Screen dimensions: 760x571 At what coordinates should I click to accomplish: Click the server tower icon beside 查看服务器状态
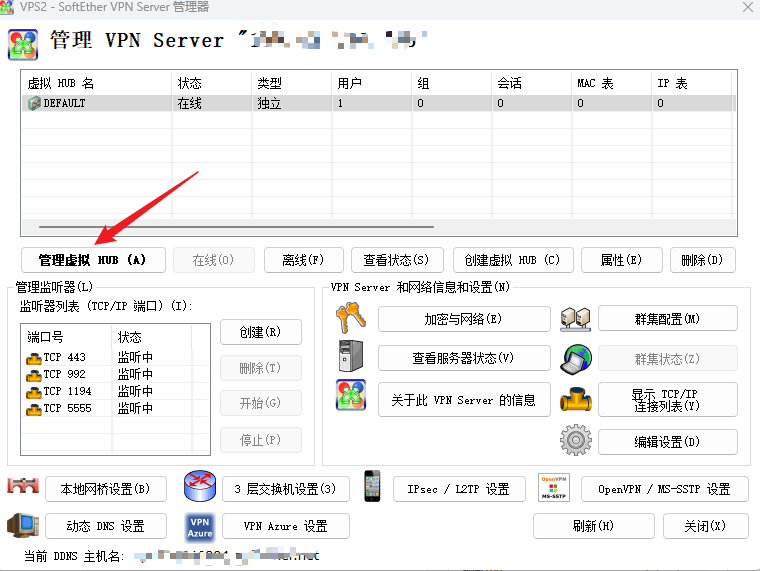coord(350,357)
